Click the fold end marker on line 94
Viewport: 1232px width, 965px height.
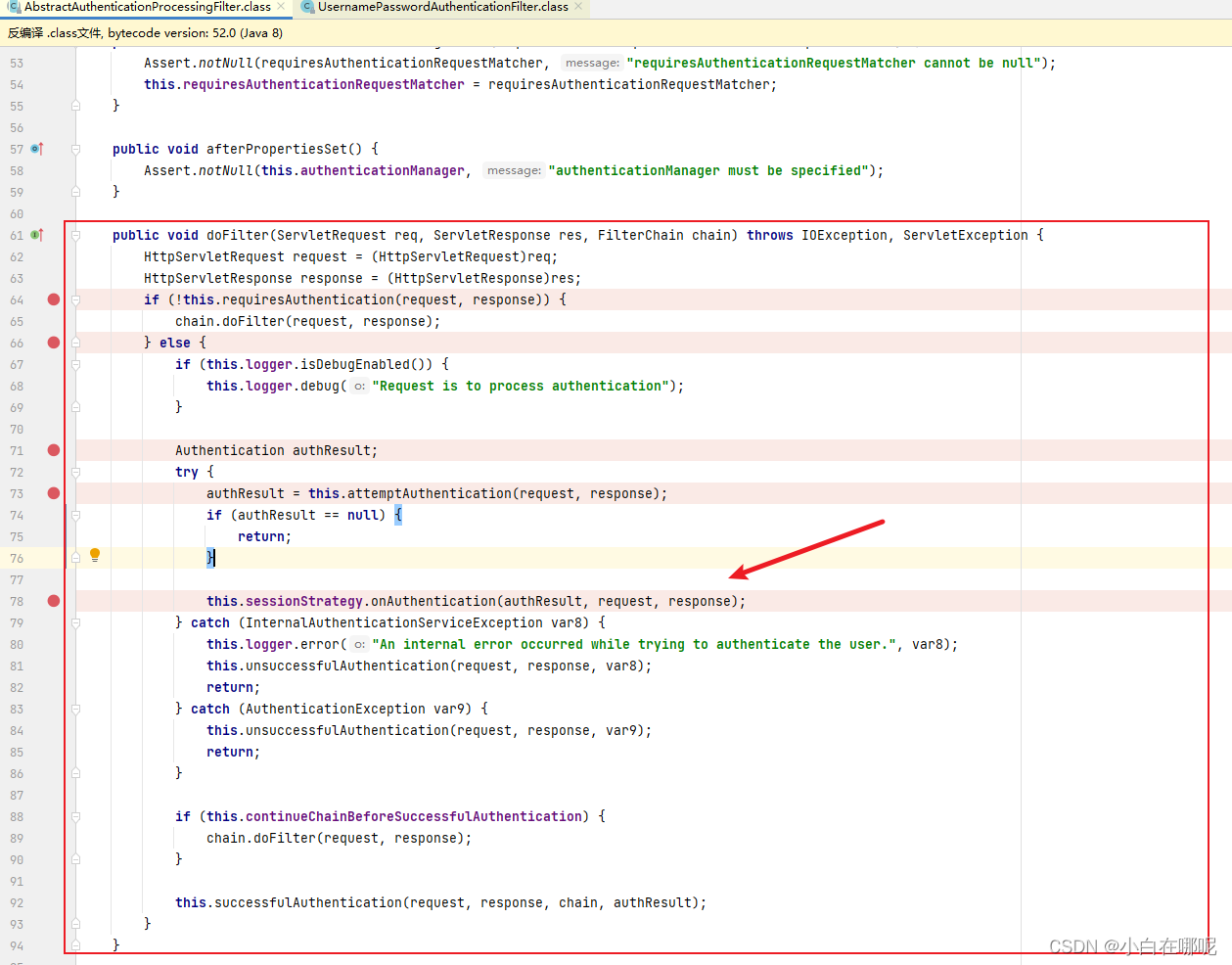75,945
